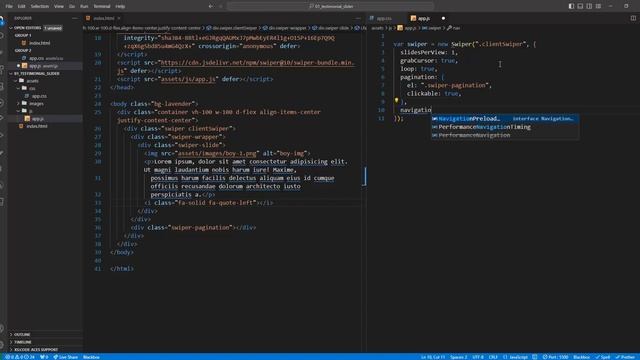The image size is (640, 360).
Task: Open the Selection menu
Action: [40, 6]
